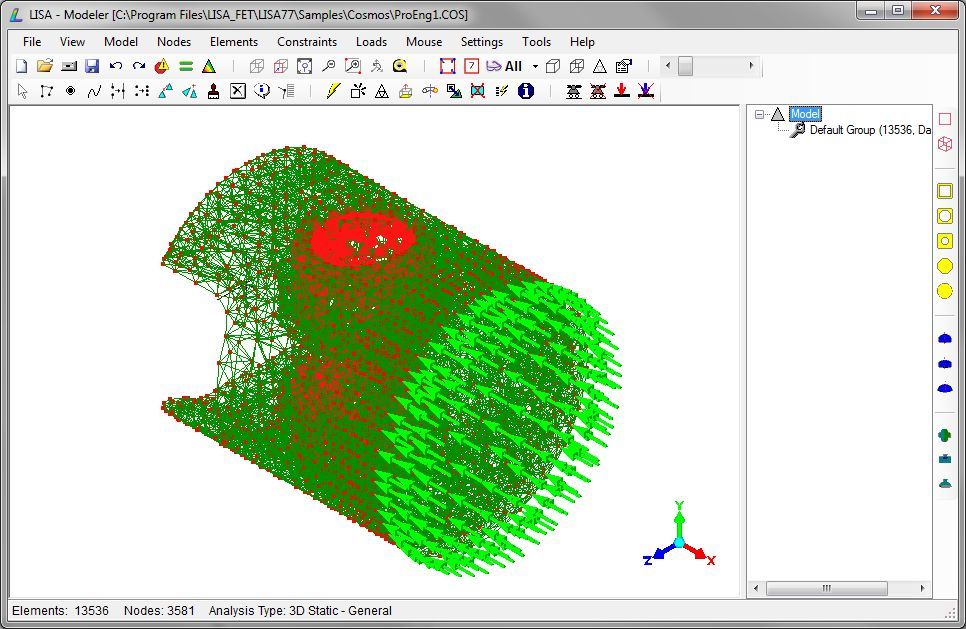Viewport: 966px width, 629px height.
Task: Click the red downward arrow load icon
Action: click(x=622, y=91)
